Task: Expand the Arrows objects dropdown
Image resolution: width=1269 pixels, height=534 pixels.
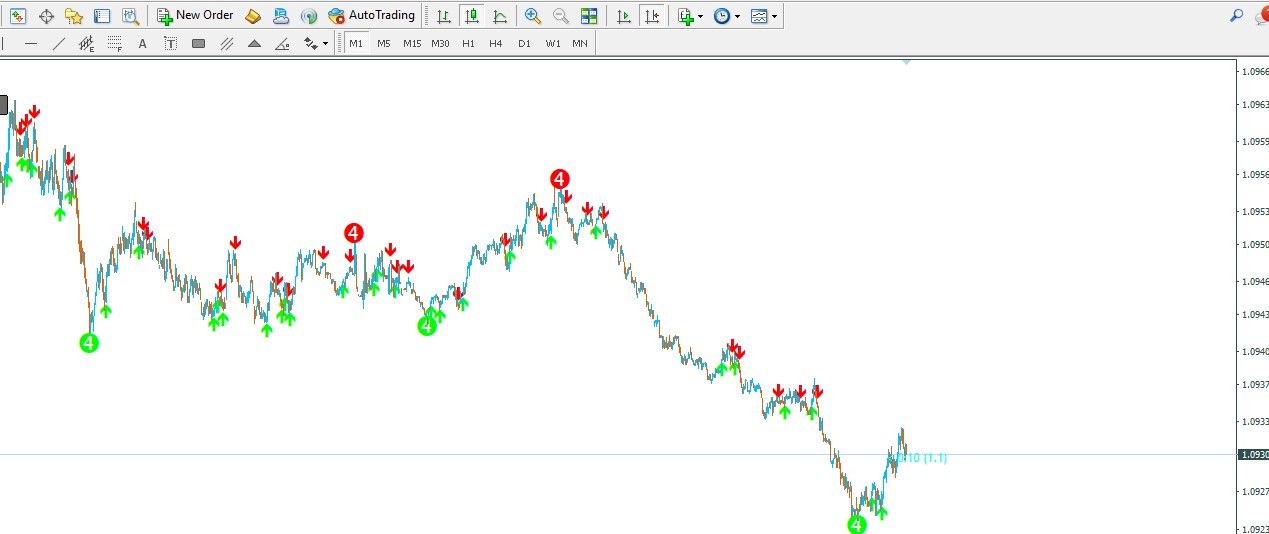Action: point(325,44)
